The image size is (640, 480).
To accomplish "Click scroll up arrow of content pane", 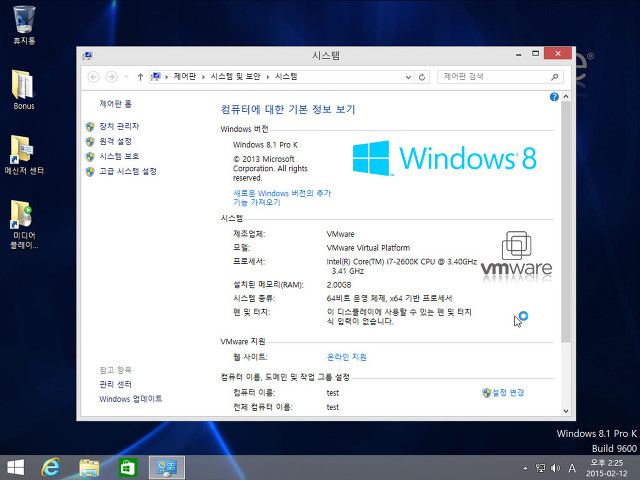I will pos(566,97).
